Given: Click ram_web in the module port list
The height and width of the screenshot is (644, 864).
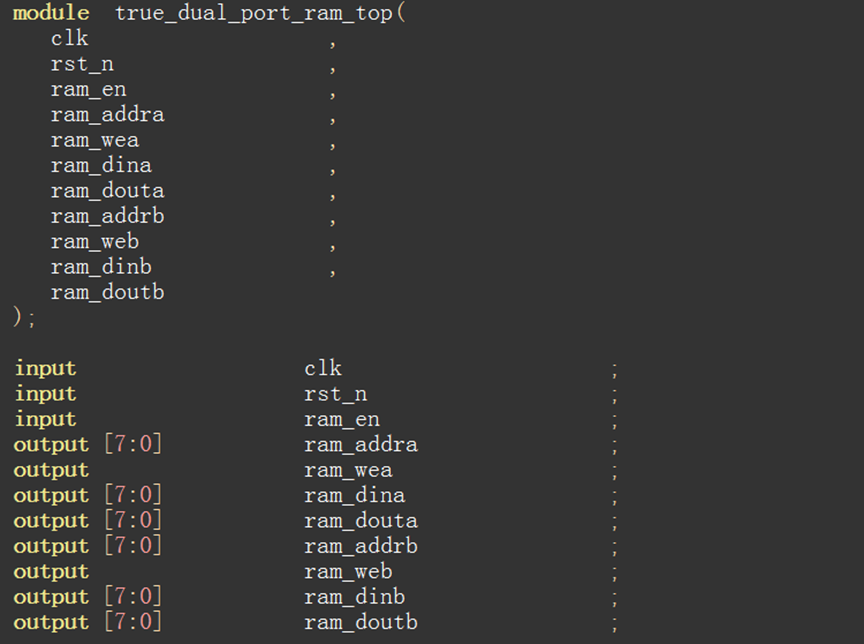Looking at the screenshot, I should pos(94,242).
